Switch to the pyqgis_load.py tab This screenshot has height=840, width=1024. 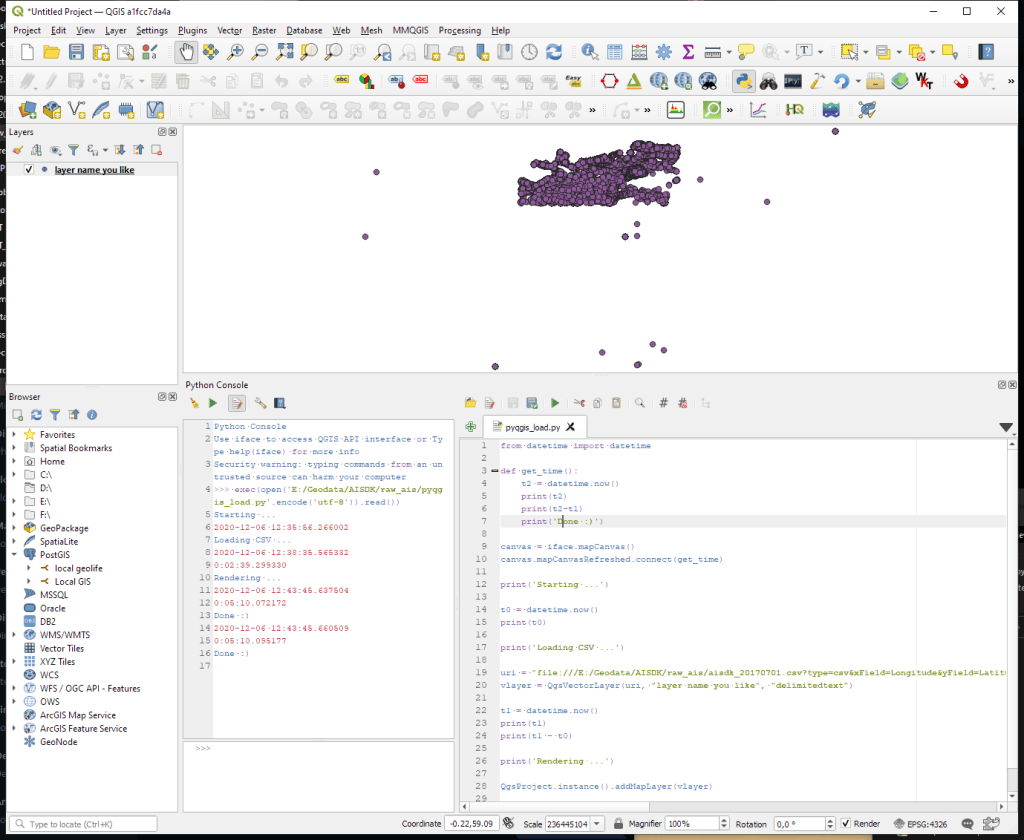(532, 427)
